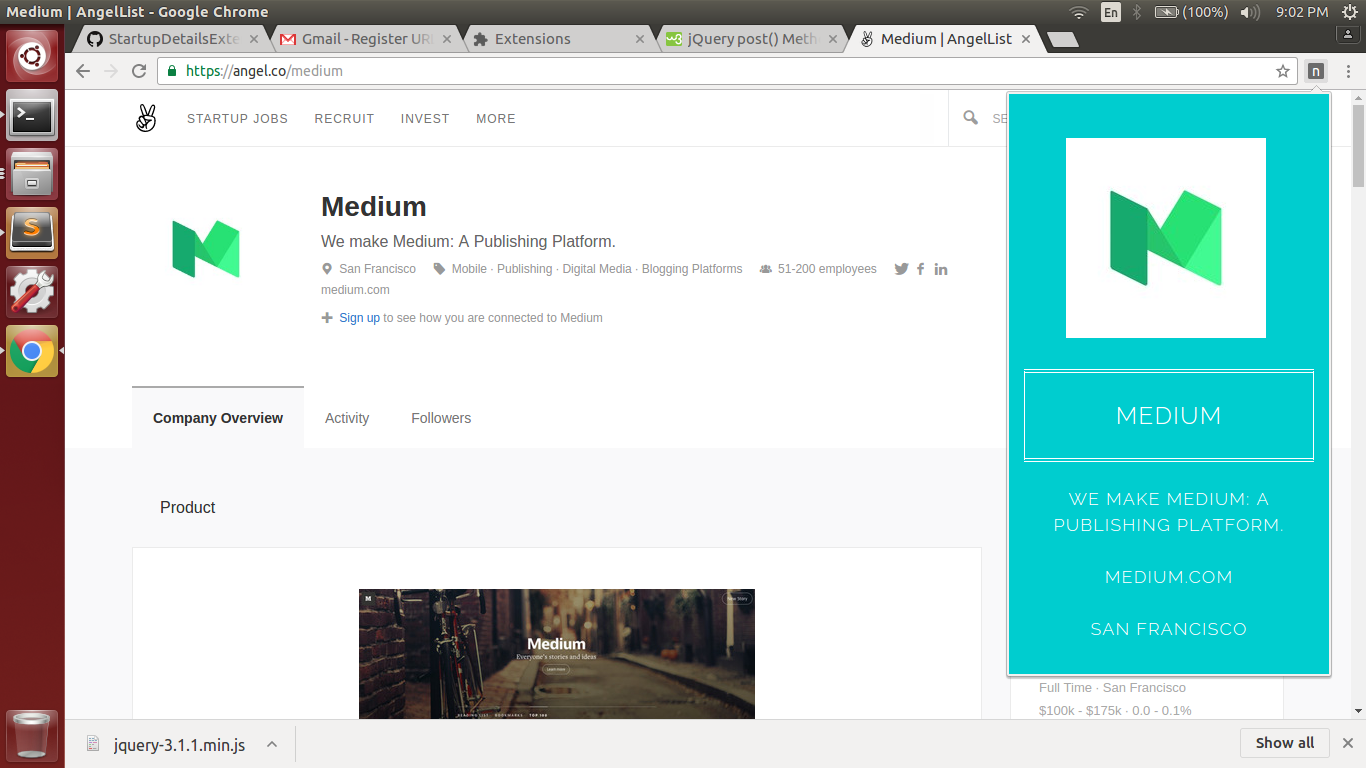The width and height of the screenshot is (1366, 768).
Task: Open INVEST in navigation
Action: click(425, 118)
